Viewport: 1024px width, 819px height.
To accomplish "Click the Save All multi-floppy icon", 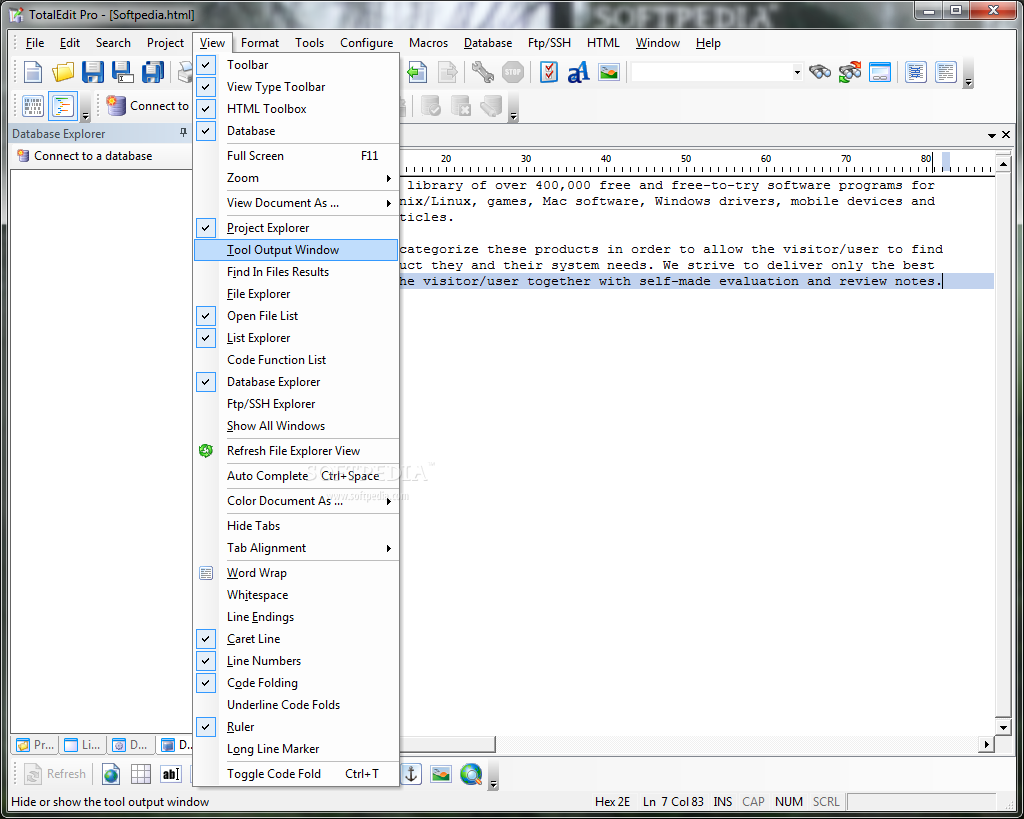I will pyautogui.click(x=153, y=72).
